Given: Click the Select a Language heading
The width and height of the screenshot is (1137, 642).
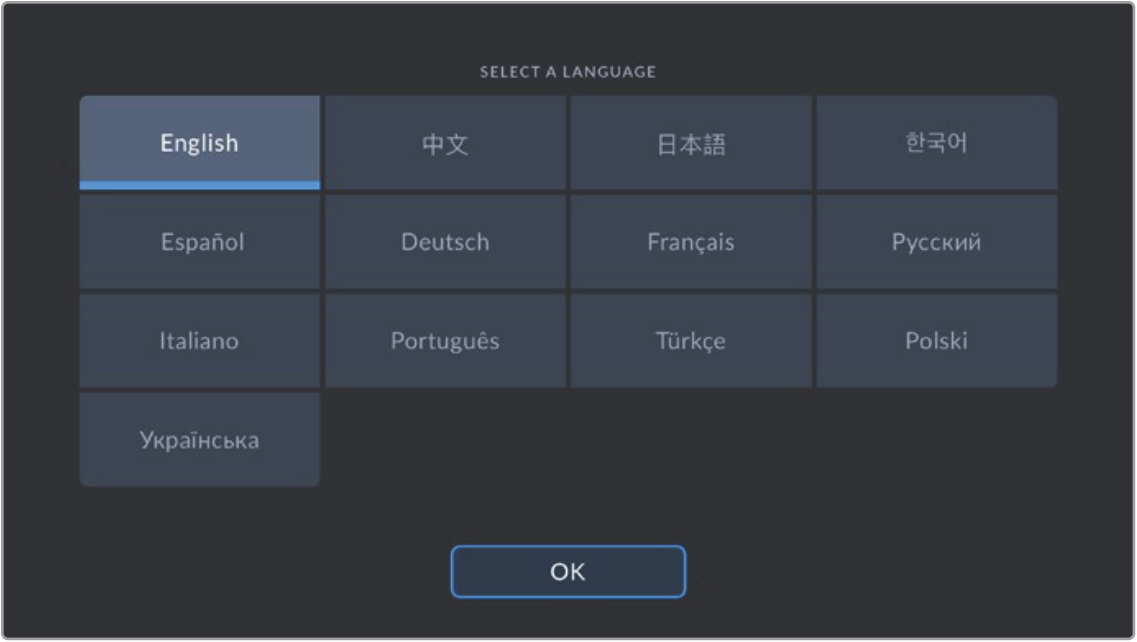Looking at the screenshot, I should click(x=568, y=72).
